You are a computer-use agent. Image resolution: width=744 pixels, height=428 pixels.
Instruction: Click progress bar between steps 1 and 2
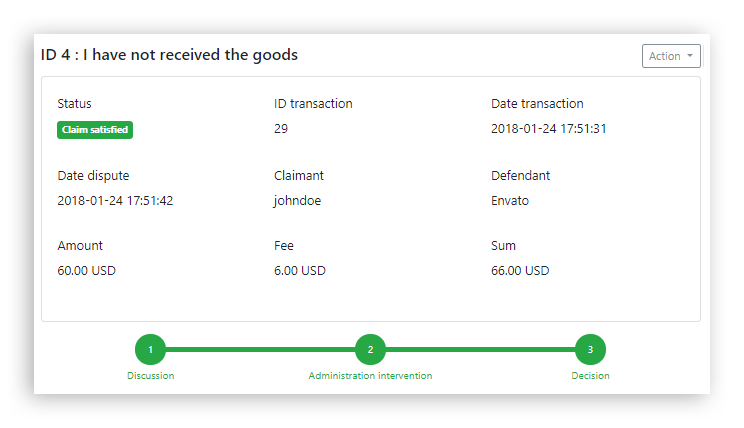(x=260, y=349)
